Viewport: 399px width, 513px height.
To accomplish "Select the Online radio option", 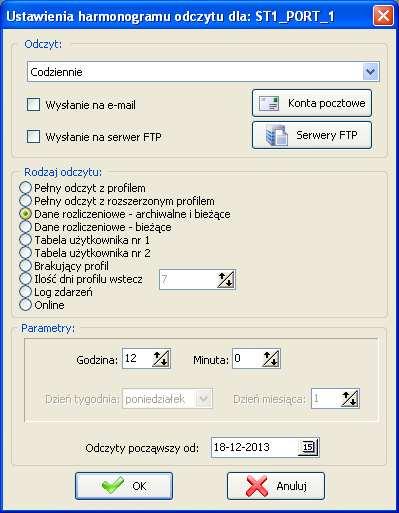I will (26, 305).
